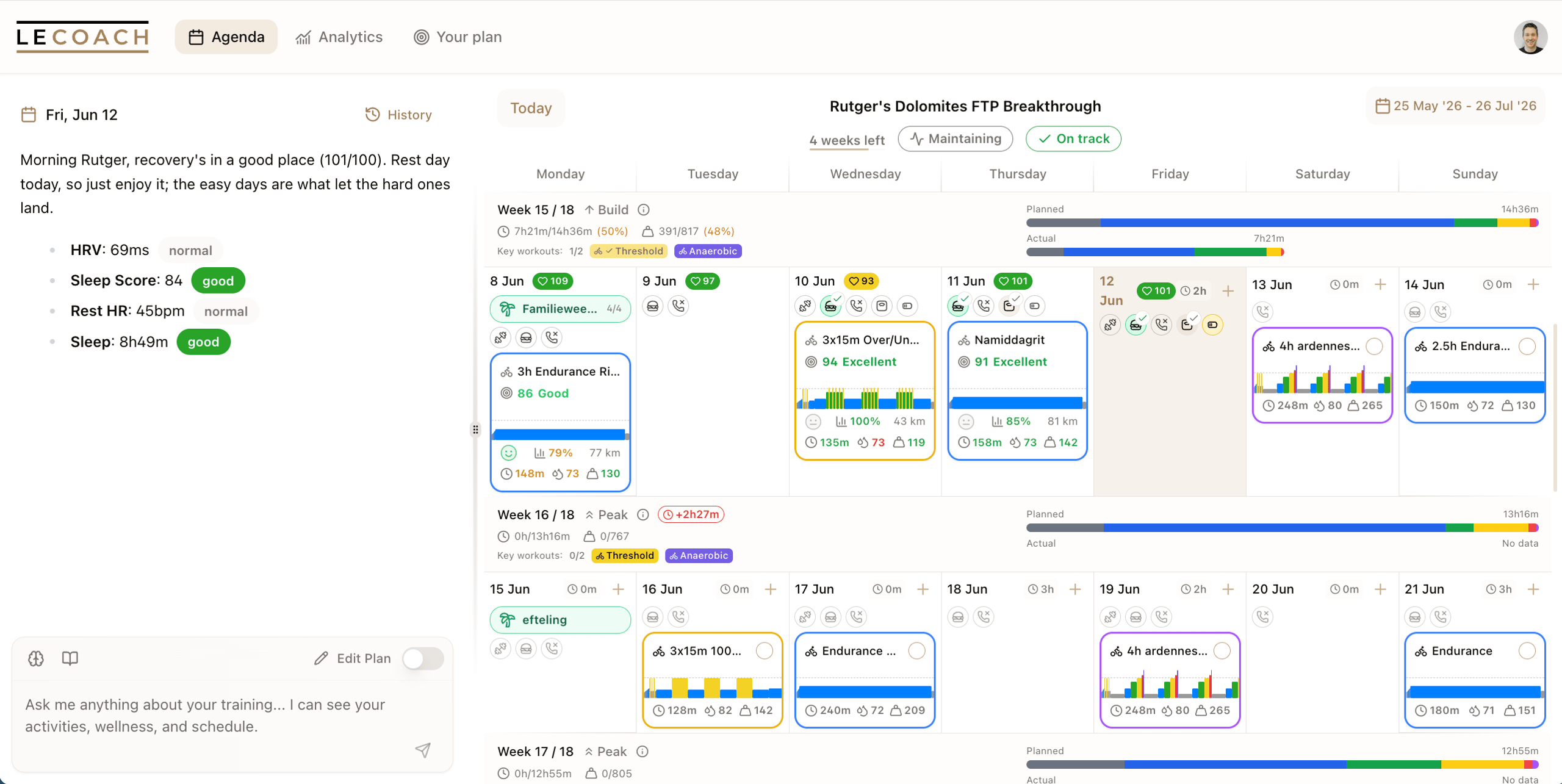Image resolution: width=1562 pixels, height=784 pixels.
Task: Grab the panel divider handle between chat and calendar
Action: click(x=475, y=430)
